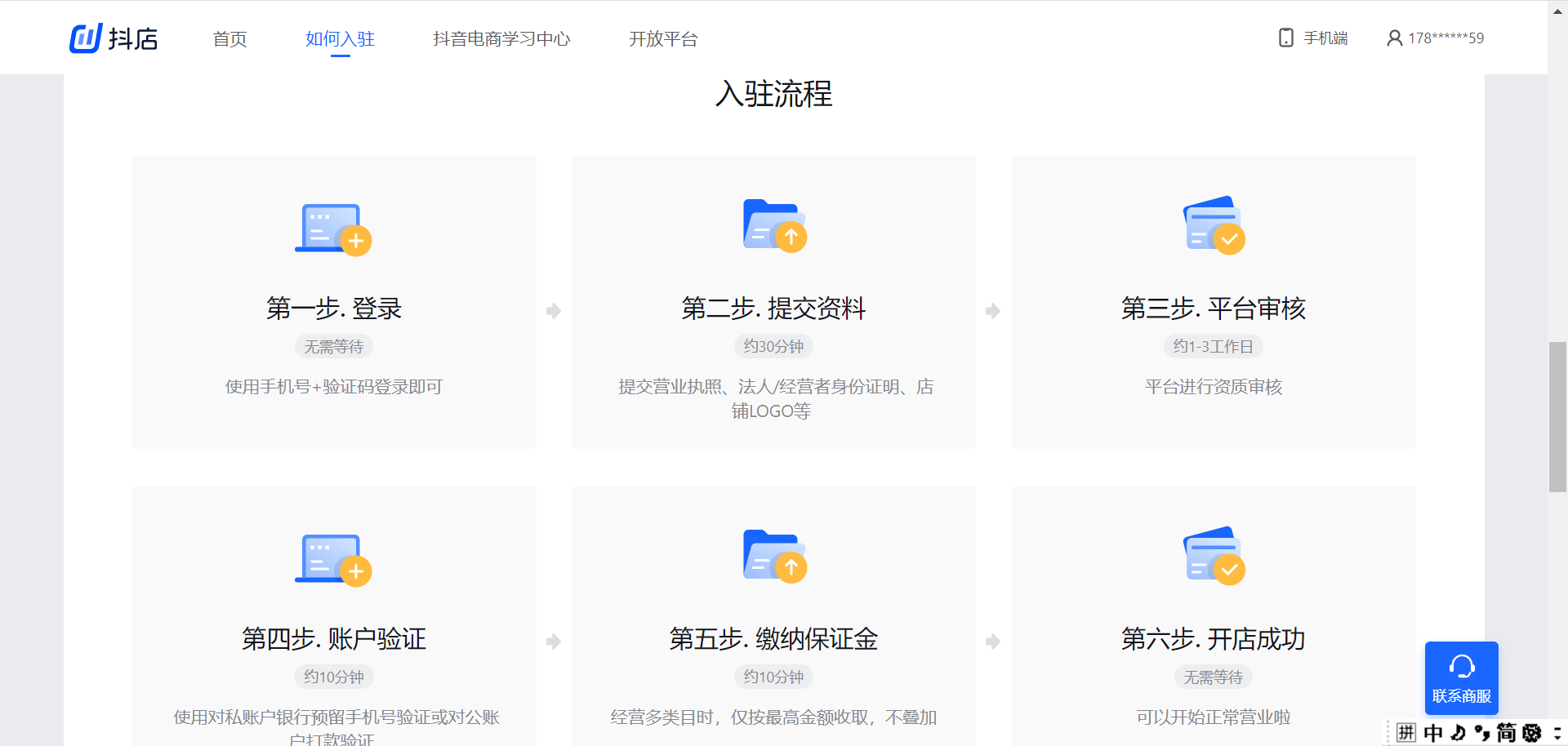The height and width of the screenshot is (746, 1568).
Task: Click the user avatar icon beside 178******59
Action: pyautogui.click(x=1394, y=38)
